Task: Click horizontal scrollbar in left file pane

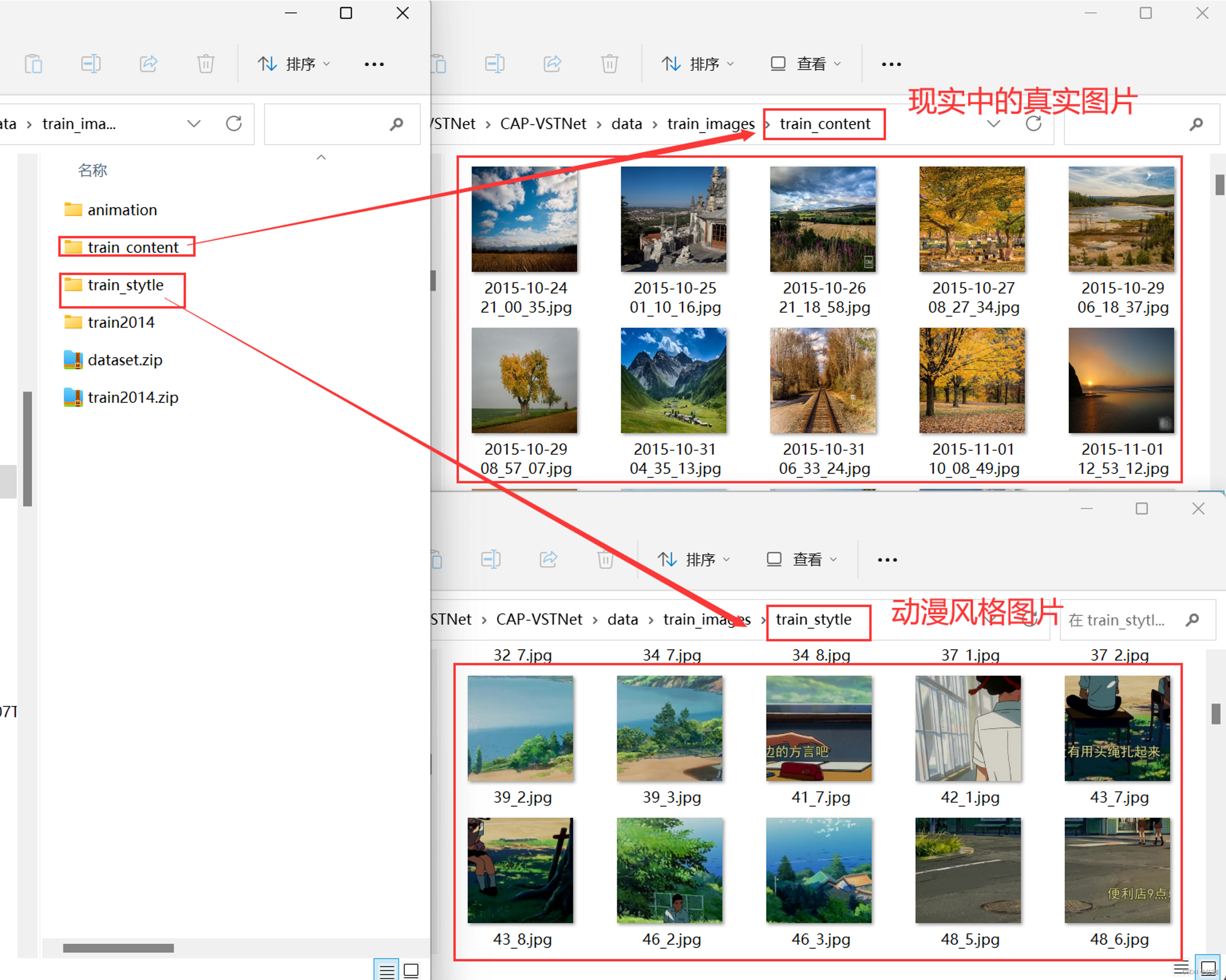Action: click(118, 948)
